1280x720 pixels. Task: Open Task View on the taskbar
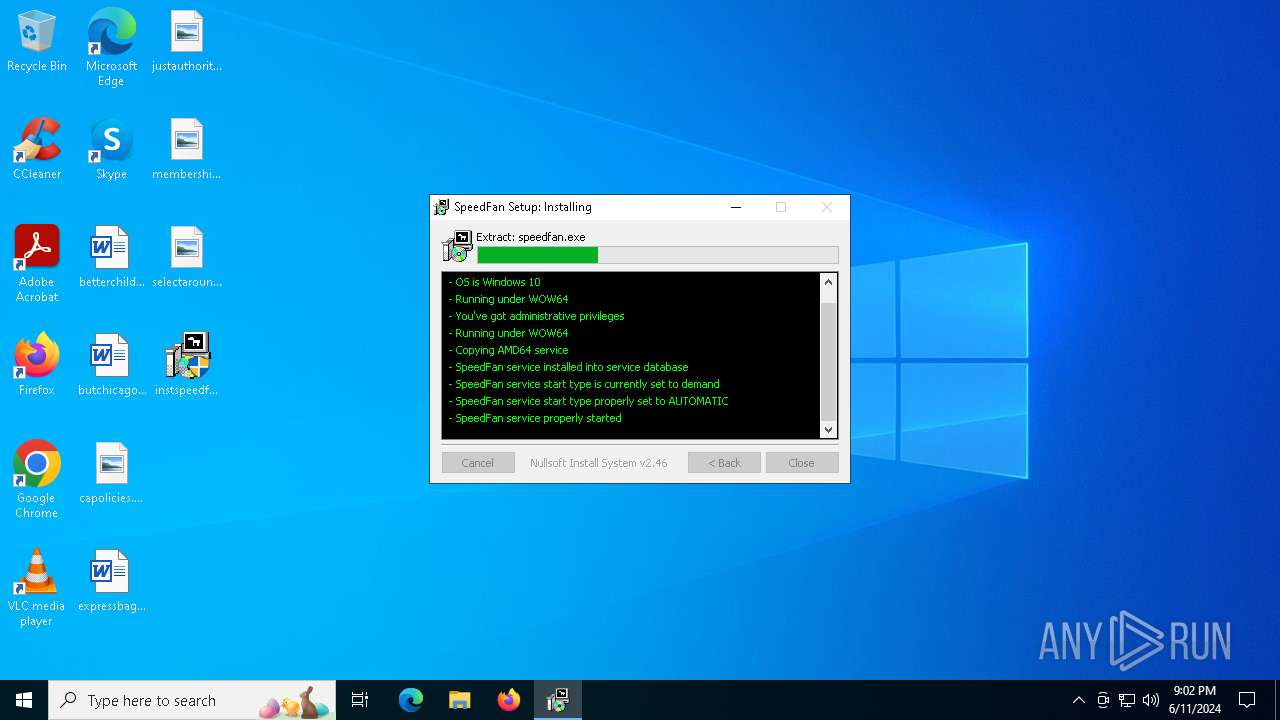coord(360,700)
